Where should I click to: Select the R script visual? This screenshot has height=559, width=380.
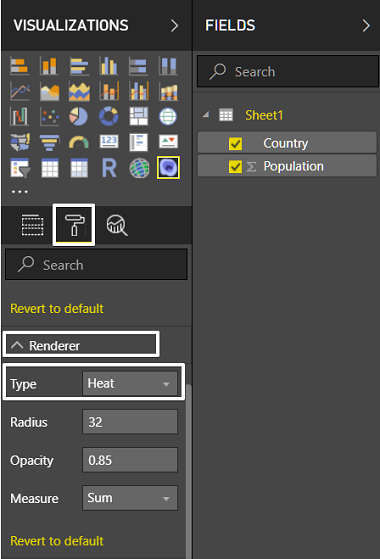pos(109,168)
